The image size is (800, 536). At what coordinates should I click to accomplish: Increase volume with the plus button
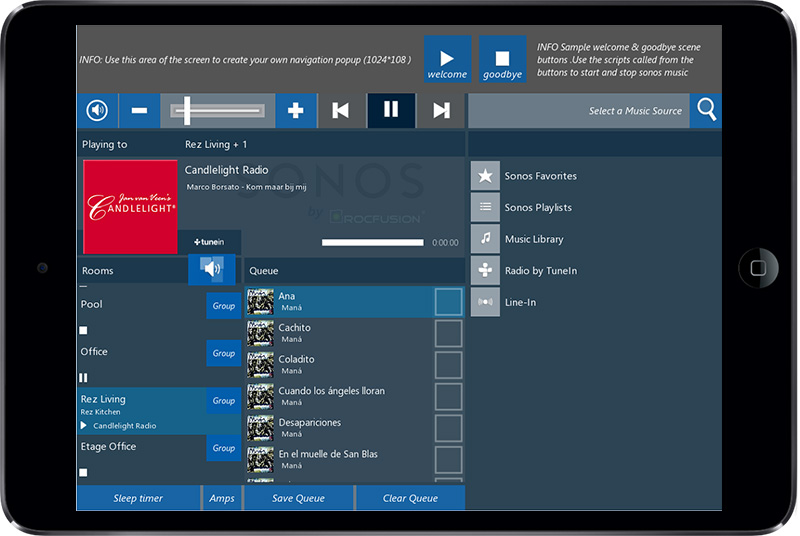tap(296, 111)
